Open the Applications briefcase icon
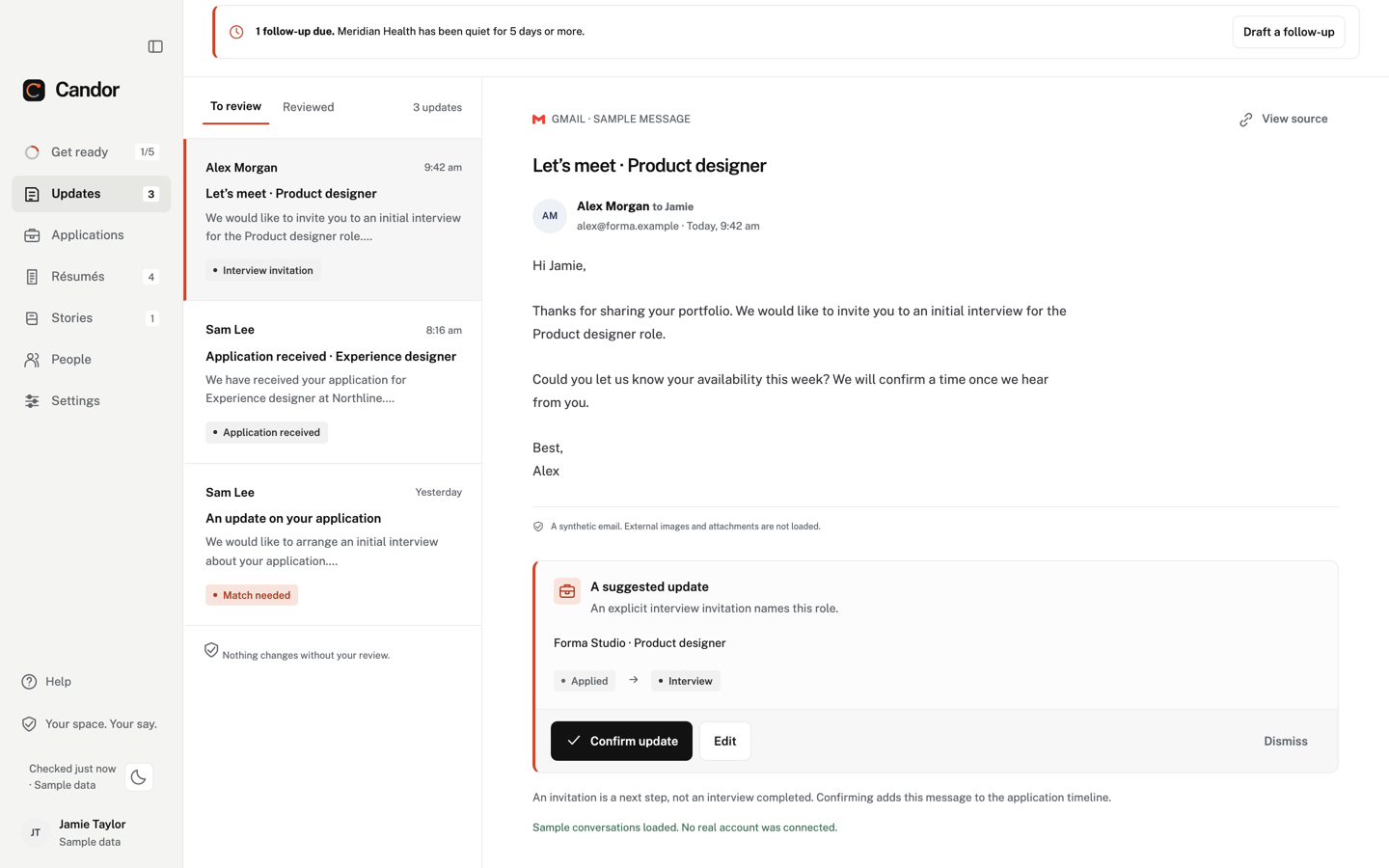 pyautogui.click(x=32, y=235)
